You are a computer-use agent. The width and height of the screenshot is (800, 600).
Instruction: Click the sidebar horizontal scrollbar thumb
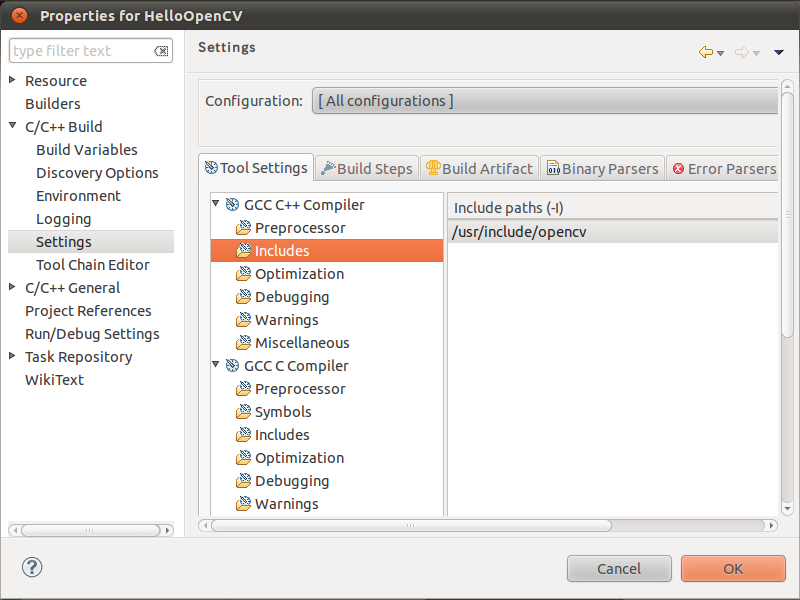click(90, 530)
